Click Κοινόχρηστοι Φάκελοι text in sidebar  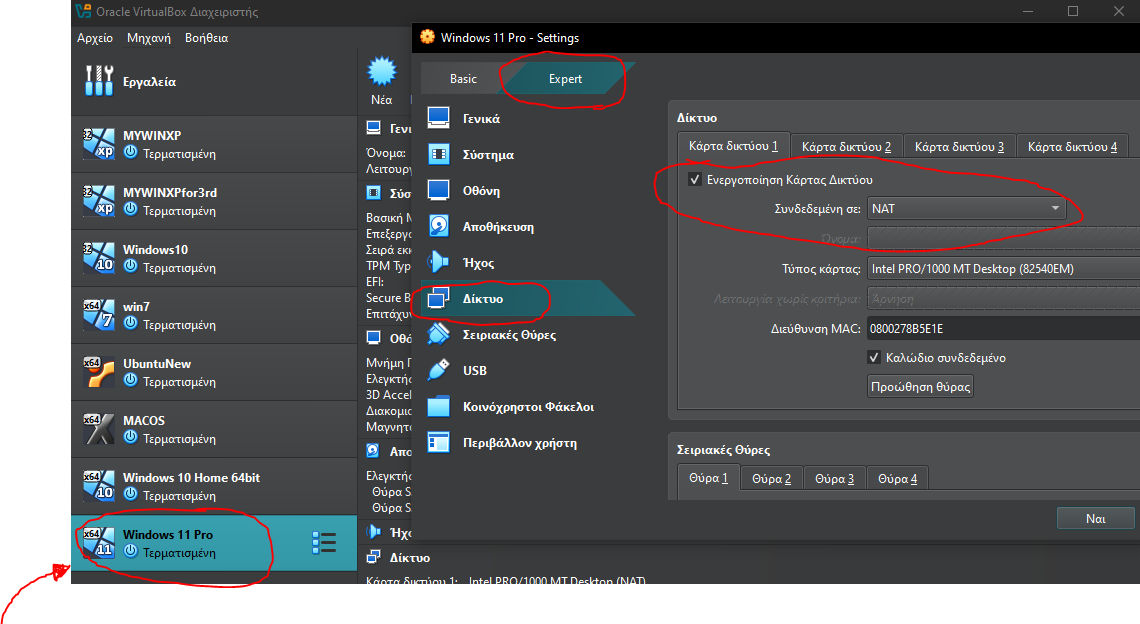point(529,407)
